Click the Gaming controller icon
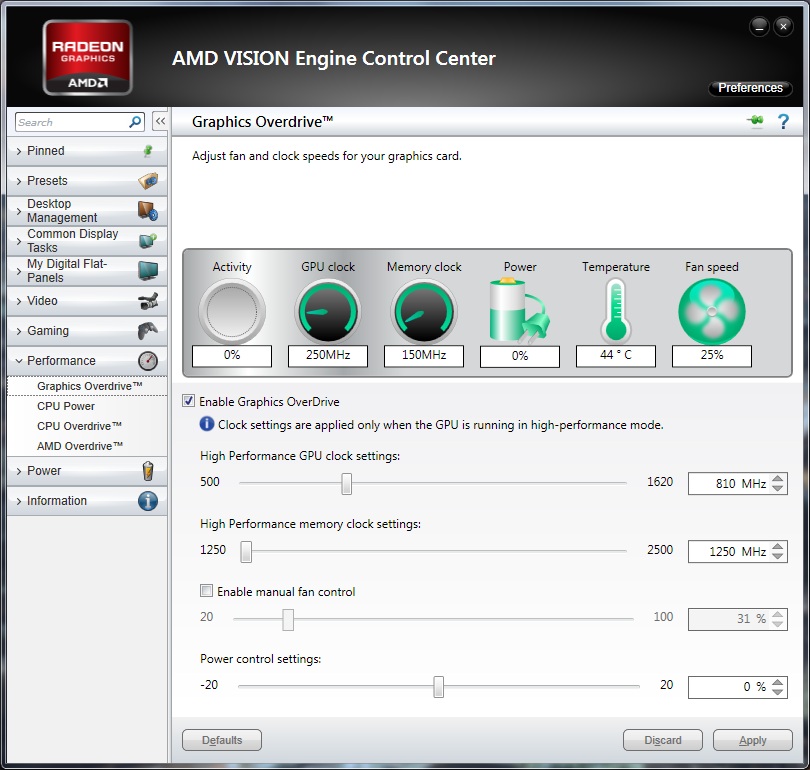Image resolution: width=810 pixels, height=770 pixels. click(x=148, y=331)
